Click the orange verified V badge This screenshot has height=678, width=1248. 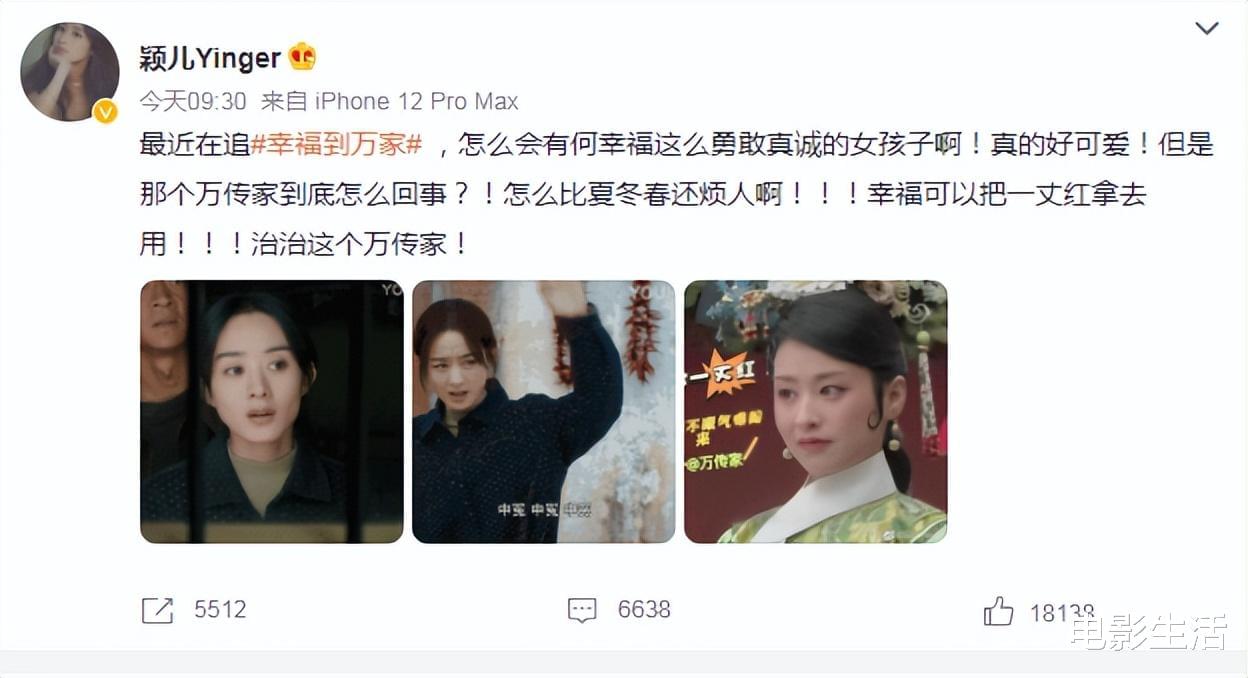106,112
